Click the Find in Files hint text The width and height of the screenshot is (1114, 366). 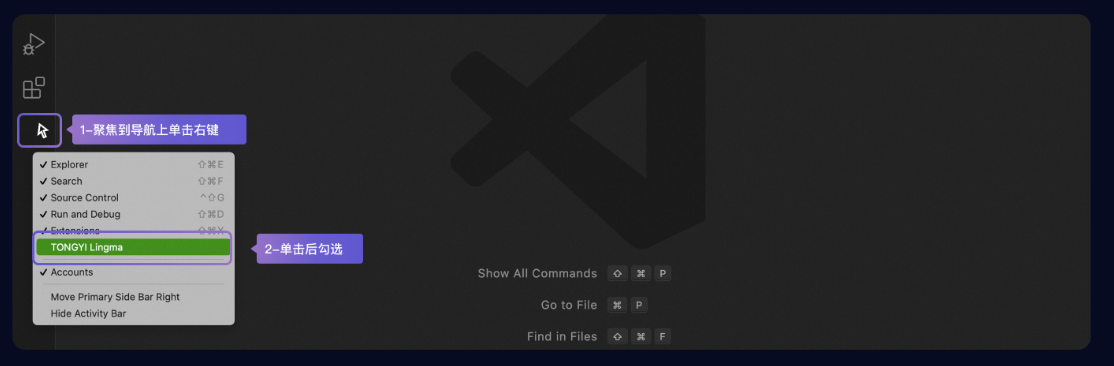click(x=562, y=336)
